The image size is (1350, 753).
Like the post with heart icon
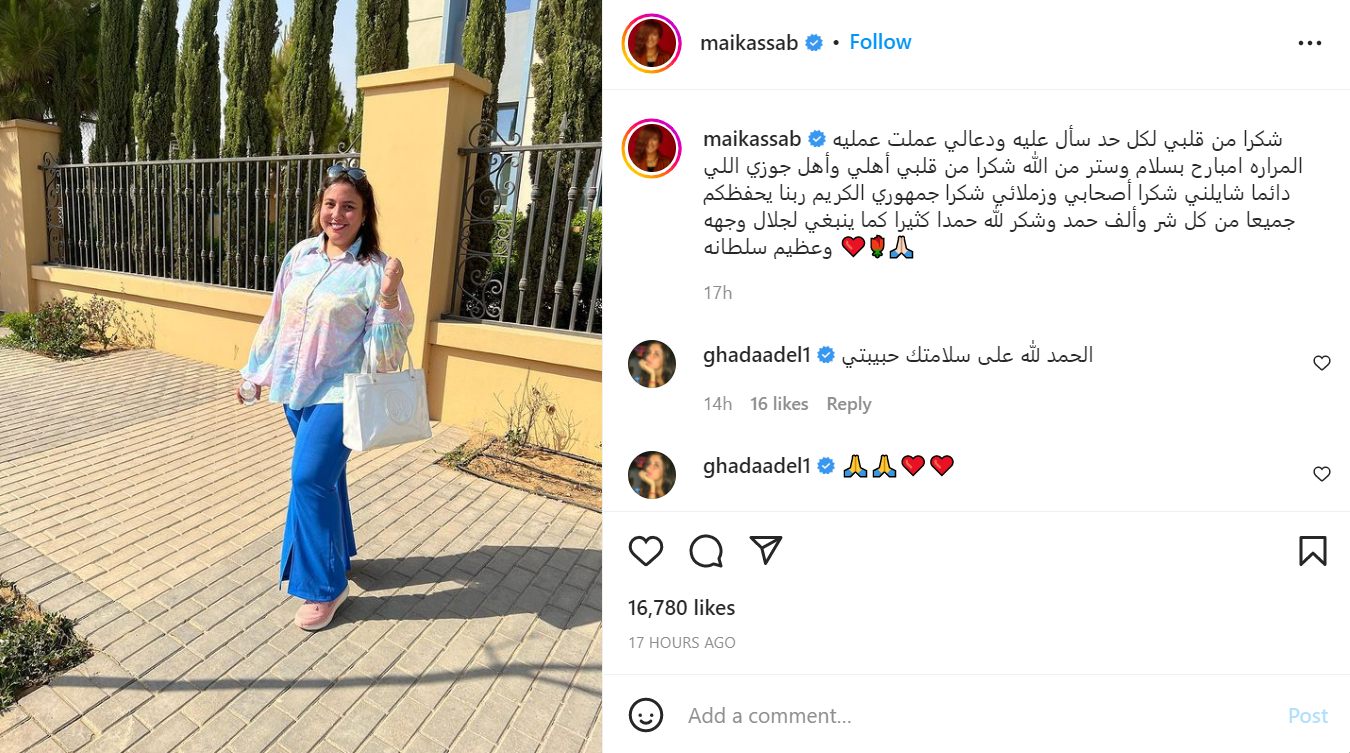(x=646, y=551)
